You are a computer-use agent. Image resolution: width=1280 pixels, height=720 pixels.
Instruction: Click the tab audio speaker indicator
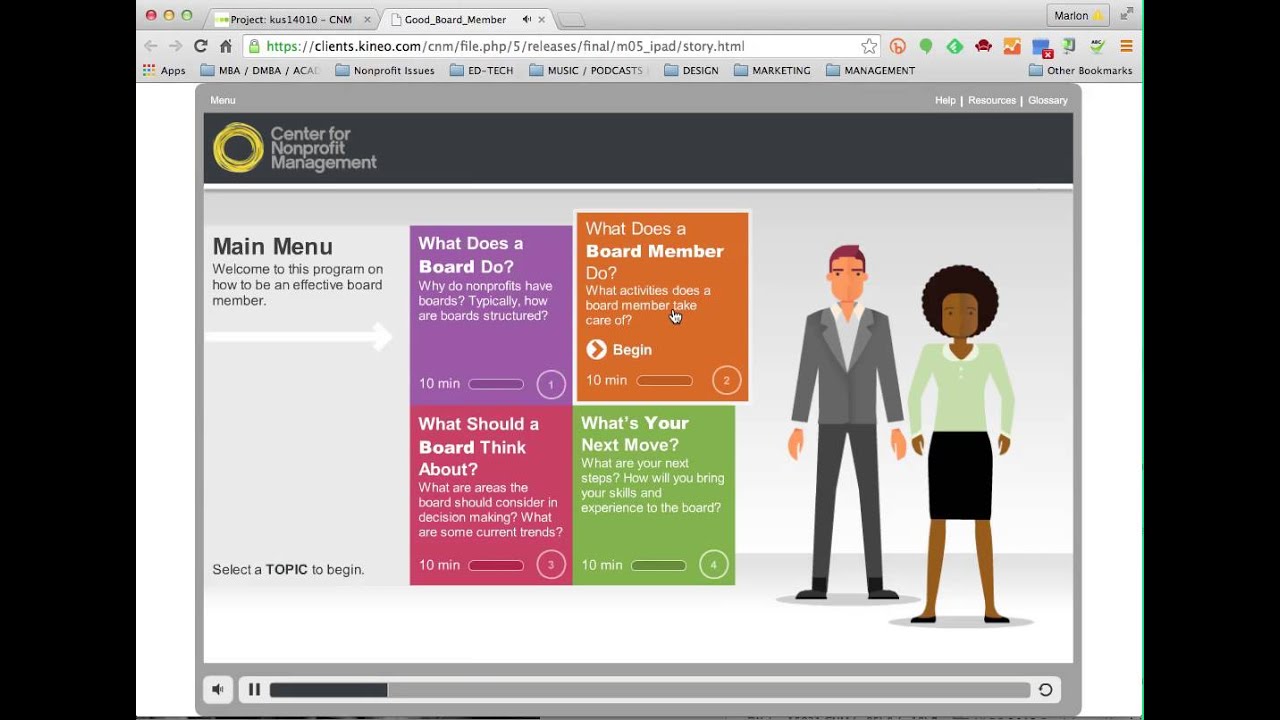[526, 19]
